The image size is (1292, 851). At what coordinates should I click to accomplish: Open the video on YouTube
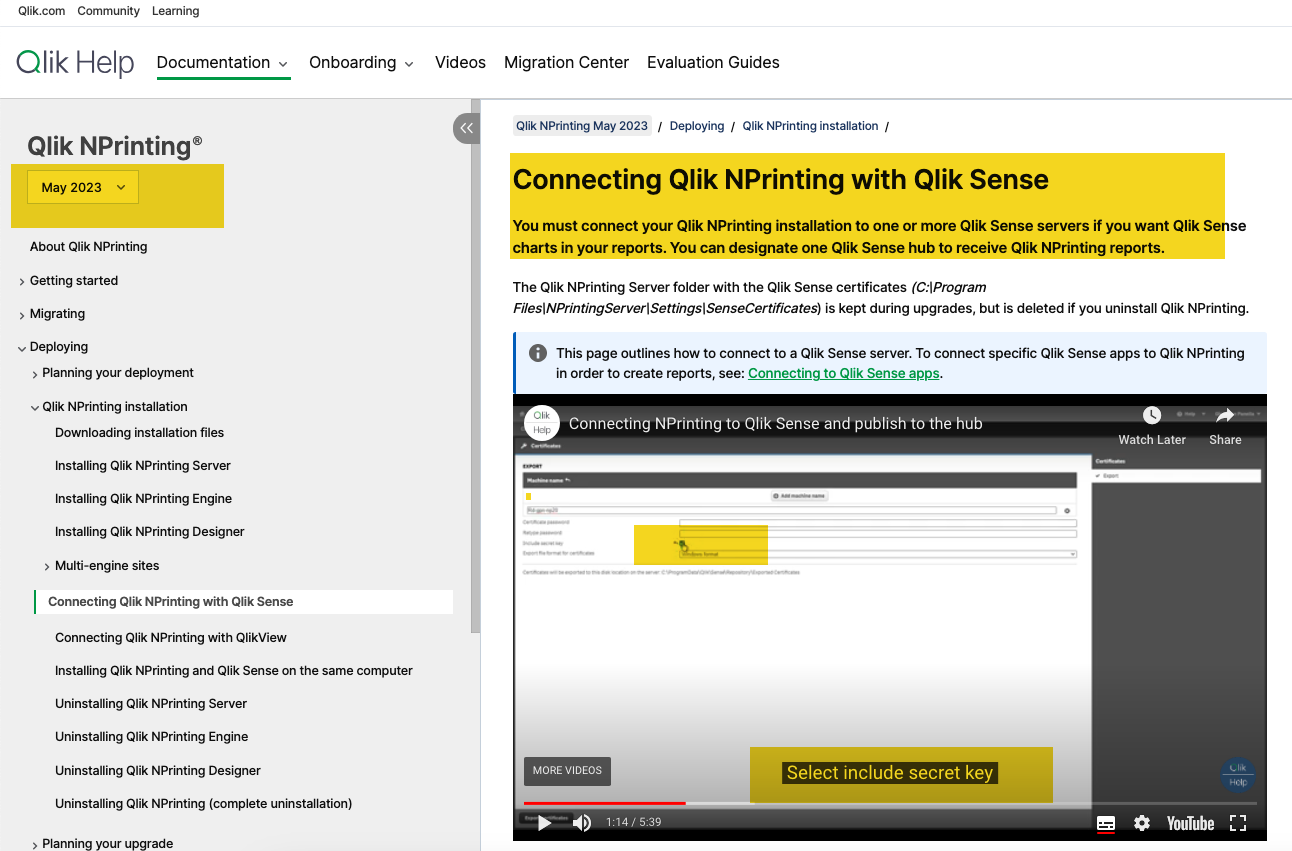(x=1190, y=823)
